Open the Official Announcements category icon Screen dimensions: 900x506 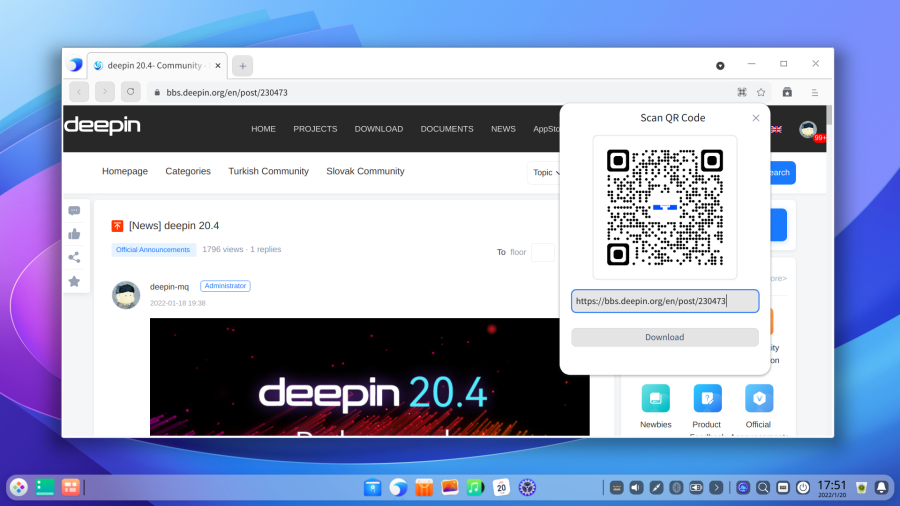(x=759, y=398)
